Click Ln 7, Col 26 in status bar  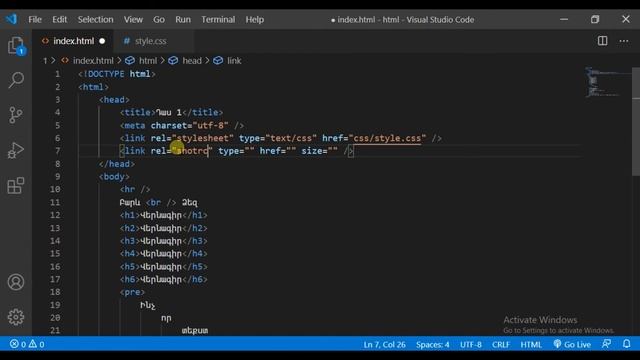point(384,344)
